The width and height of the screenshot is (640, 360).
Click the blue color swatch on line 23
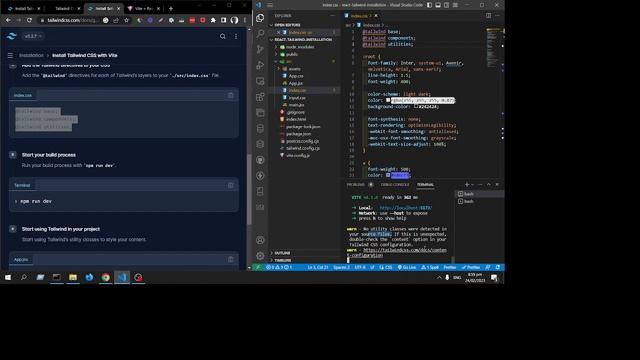click(388, 175)
